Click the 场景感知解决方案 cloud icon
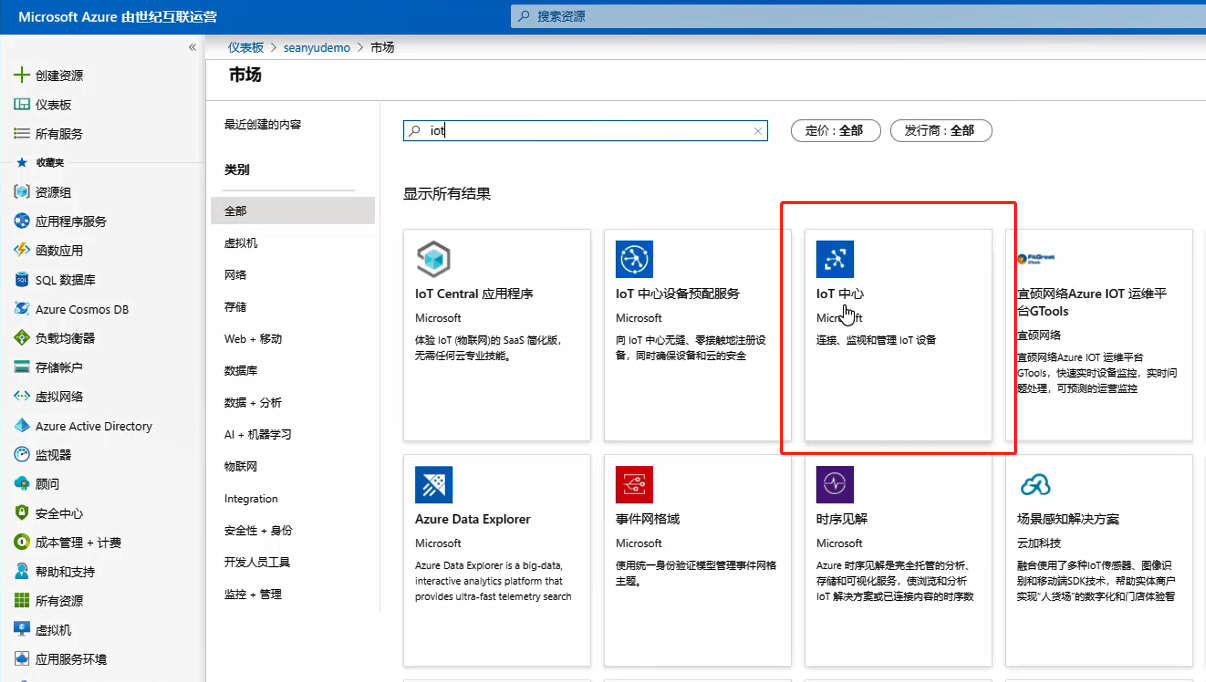The image size is (1206, 682). coord(1035,486)
